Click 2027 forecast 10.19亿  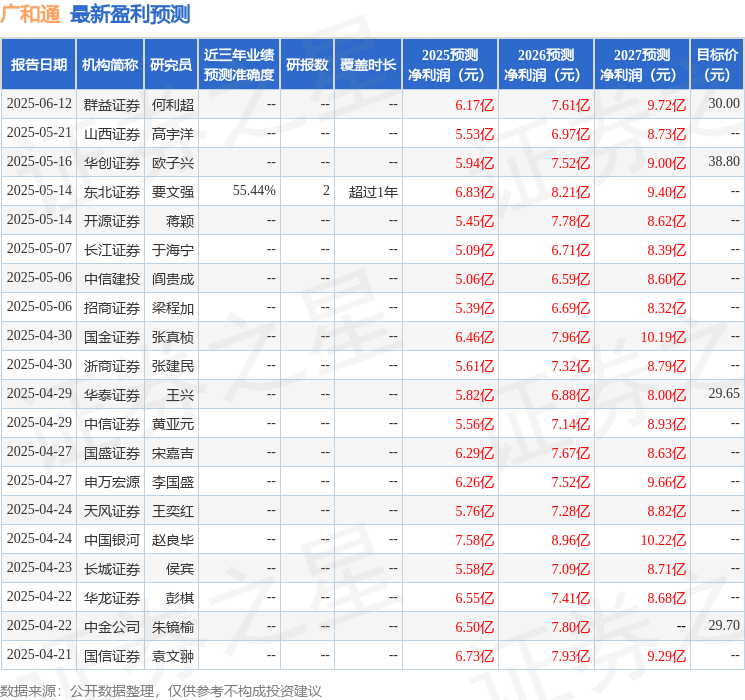point(663,337)
